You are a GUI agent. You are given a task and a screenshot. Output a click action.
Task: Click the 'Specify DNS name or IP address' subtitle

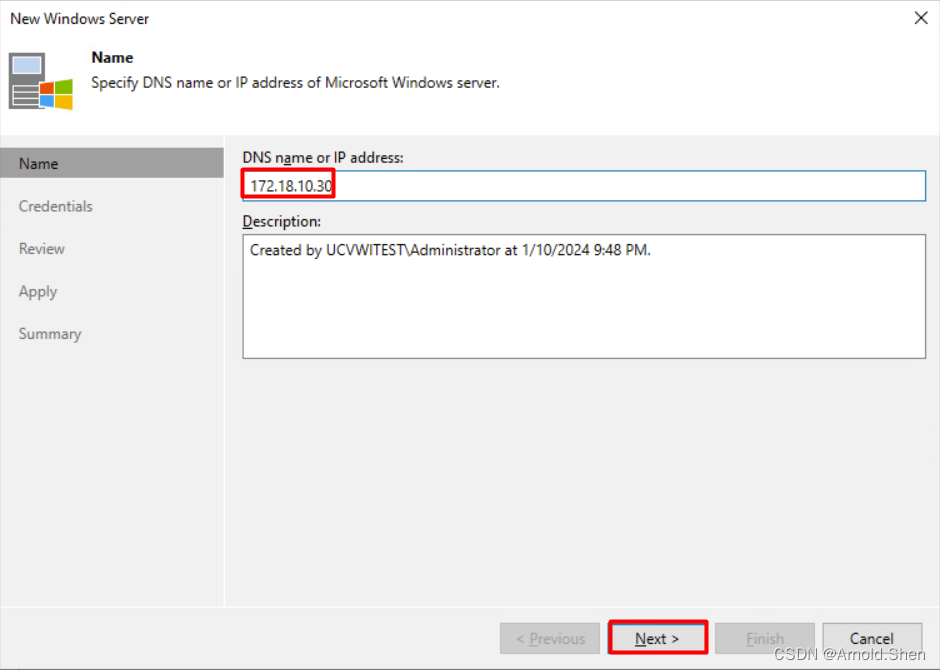coord(295,83)
